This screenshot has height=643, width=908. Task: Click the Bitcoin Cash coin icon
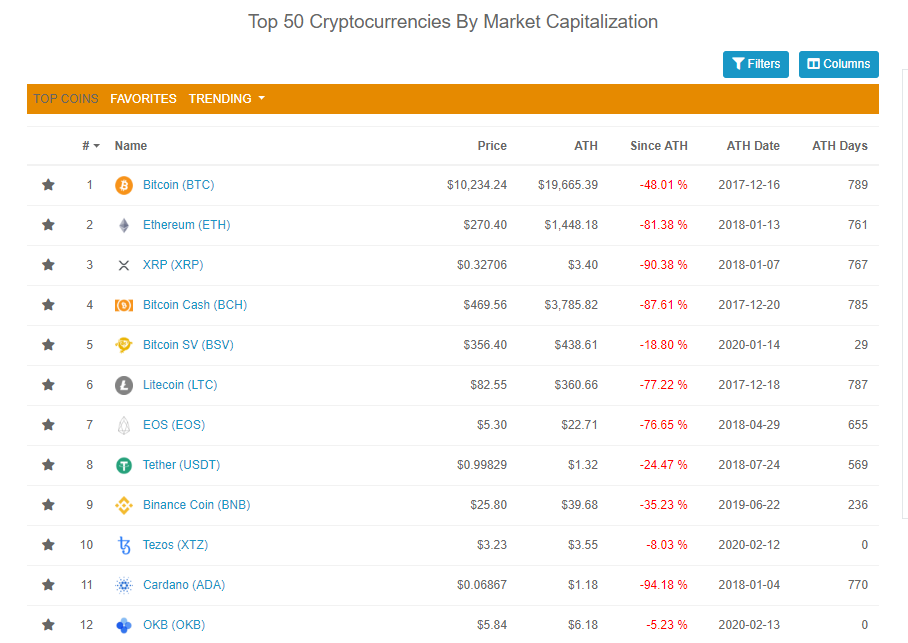coord(123,305)
